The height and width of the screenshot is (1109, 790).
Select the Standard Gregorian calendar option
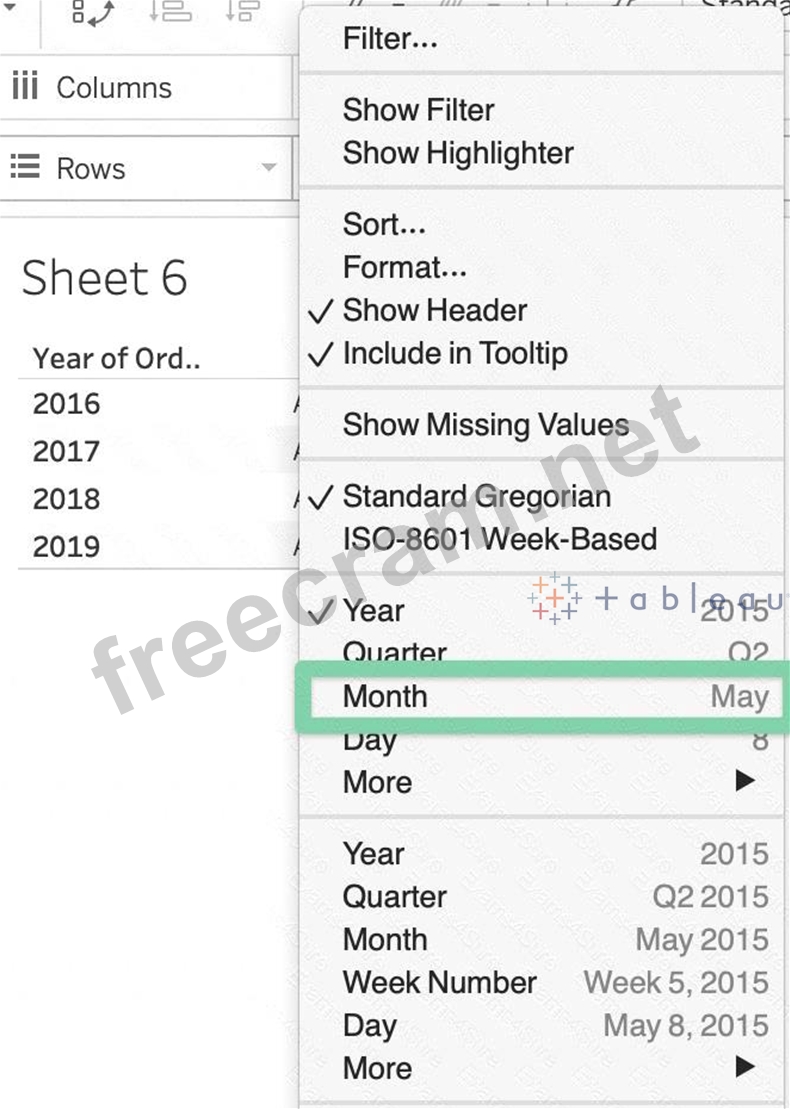pos(476,496)
